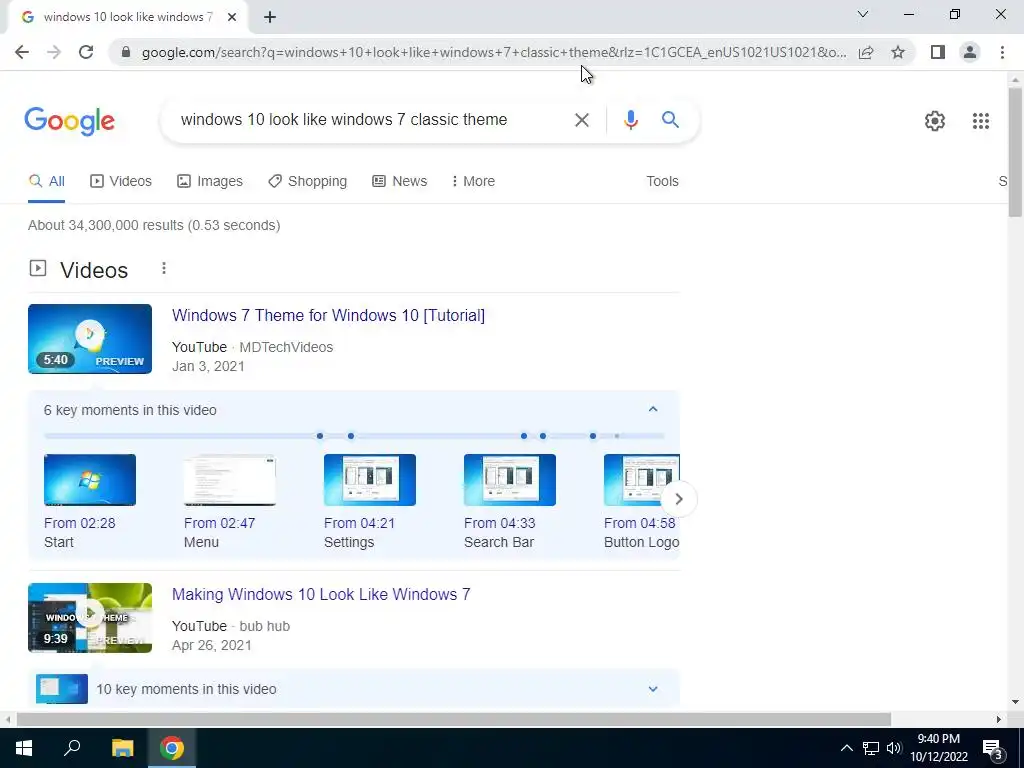The width and height of the screenshot is (1024, 768).
Task: Click the URL address bar
Action: point(494,52)
